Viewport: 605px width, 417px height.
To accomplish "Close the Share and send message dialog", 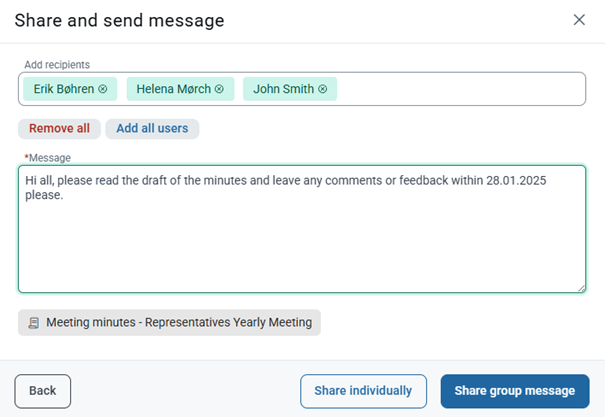I will pyautogui.click(x=579, y=20).
